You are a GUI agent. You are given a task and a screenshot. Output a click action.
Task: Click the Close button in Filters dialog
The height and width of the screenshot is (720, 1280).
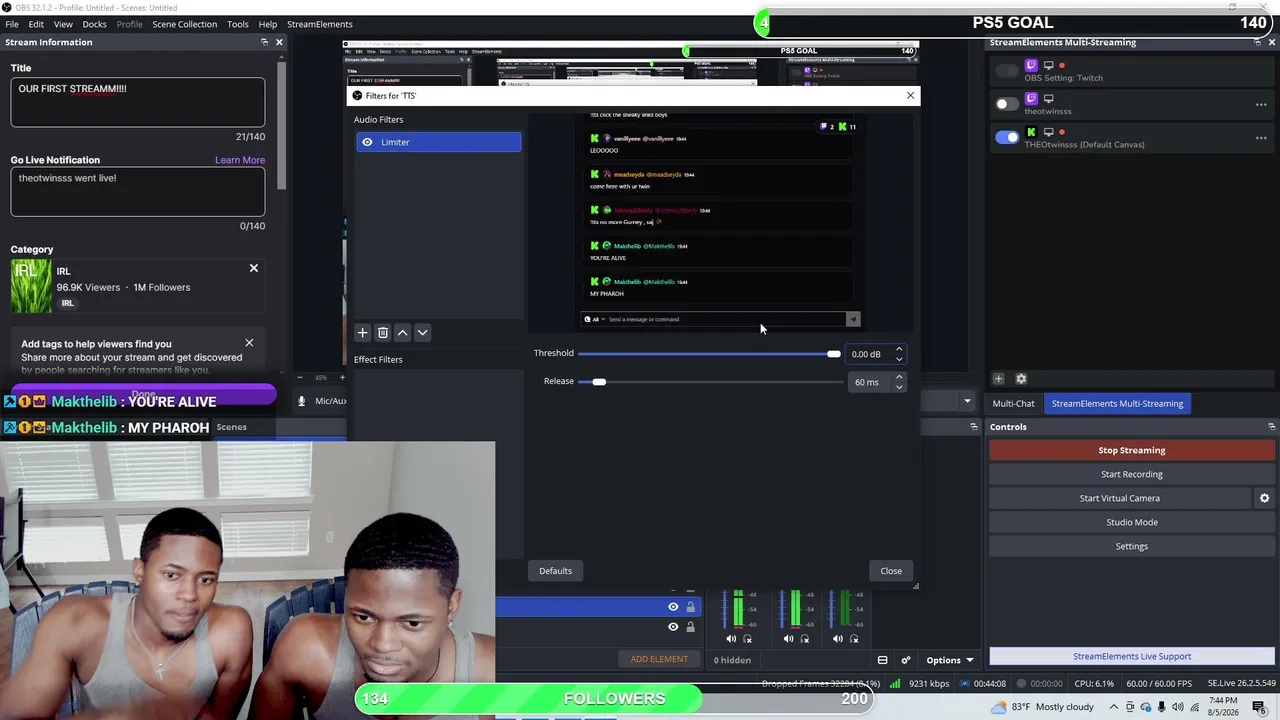891,571
